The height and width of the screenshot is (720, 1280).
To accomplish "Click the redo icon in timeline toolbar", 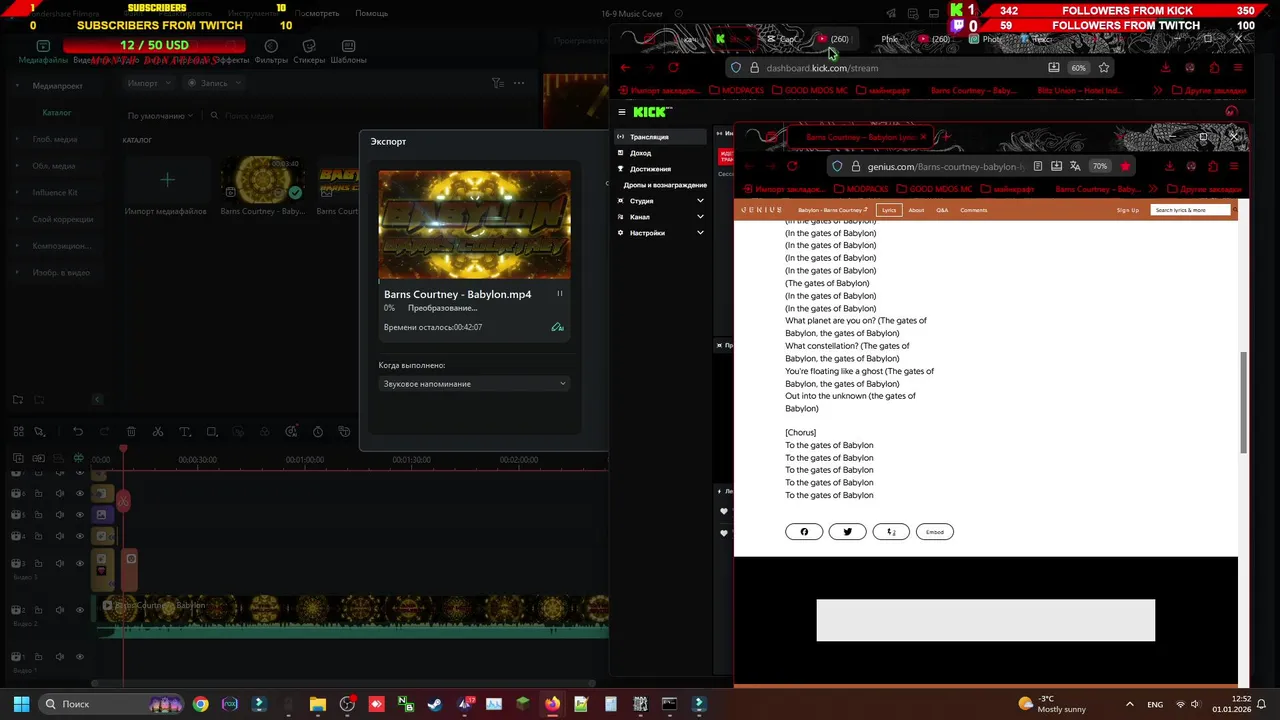I will click(104, 432).
